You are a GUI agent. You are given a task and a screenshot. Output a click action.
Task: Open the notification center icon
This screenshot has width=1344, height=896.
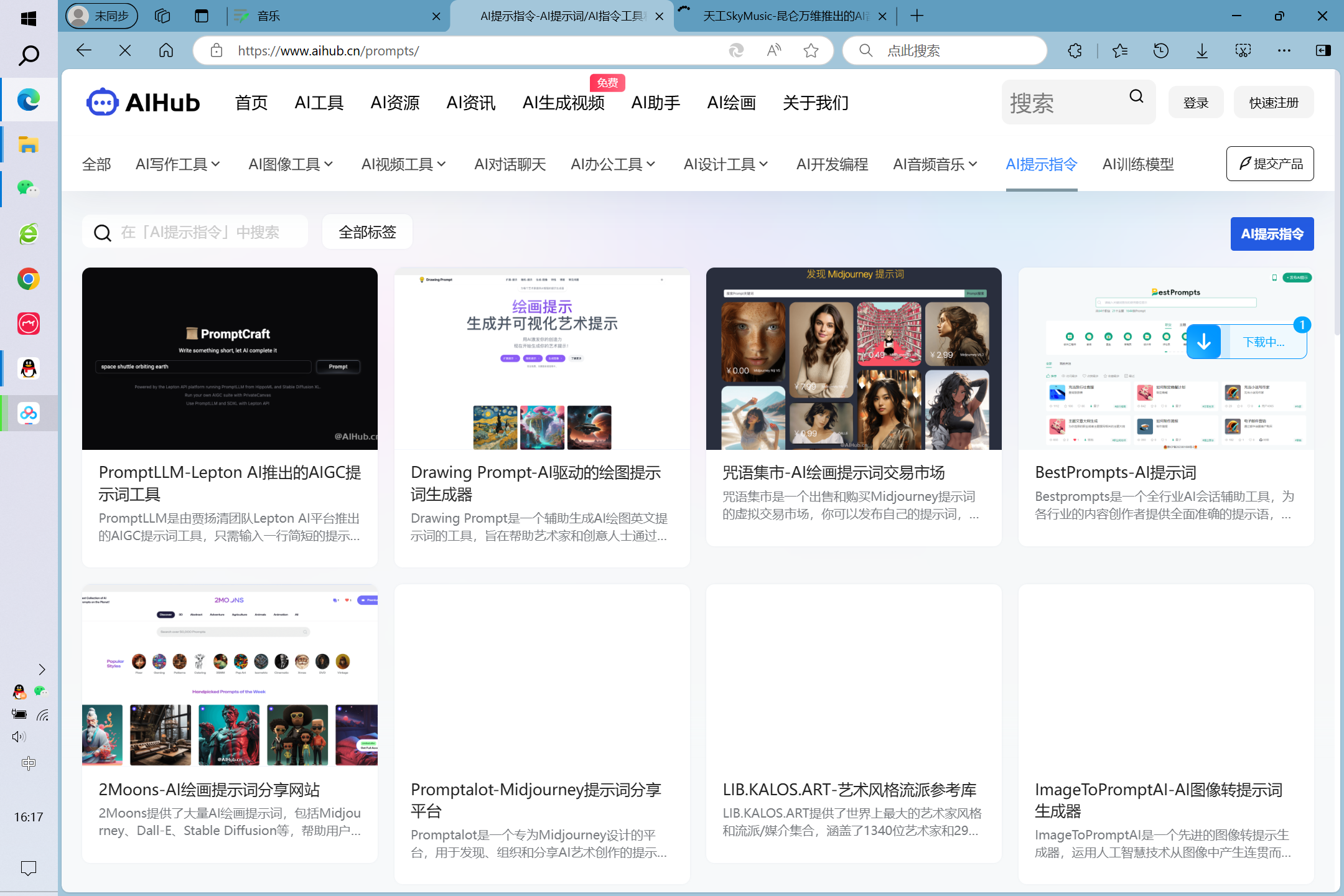pos(29,868)
